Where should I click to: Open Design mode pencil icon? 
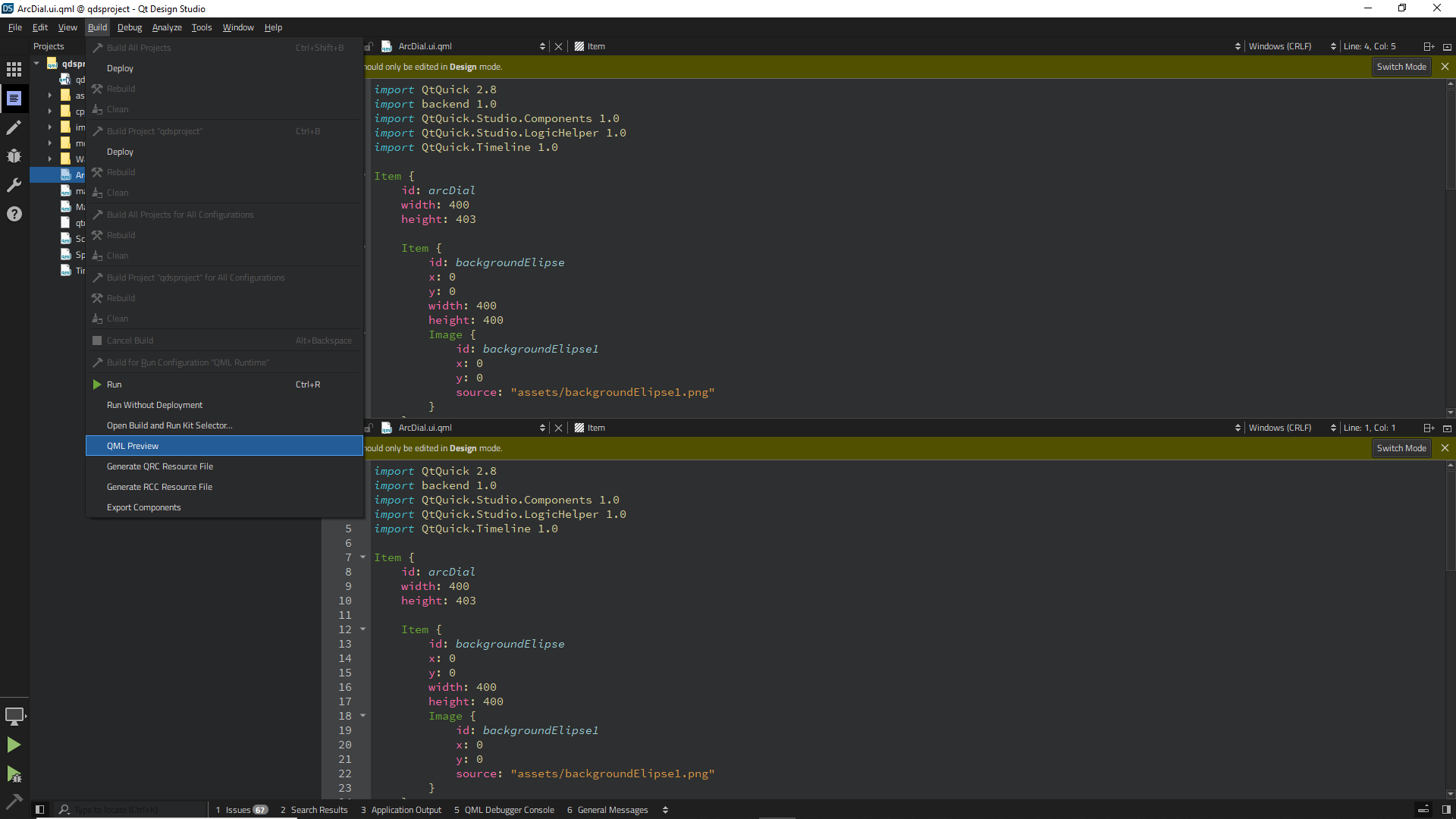point(14,127)
